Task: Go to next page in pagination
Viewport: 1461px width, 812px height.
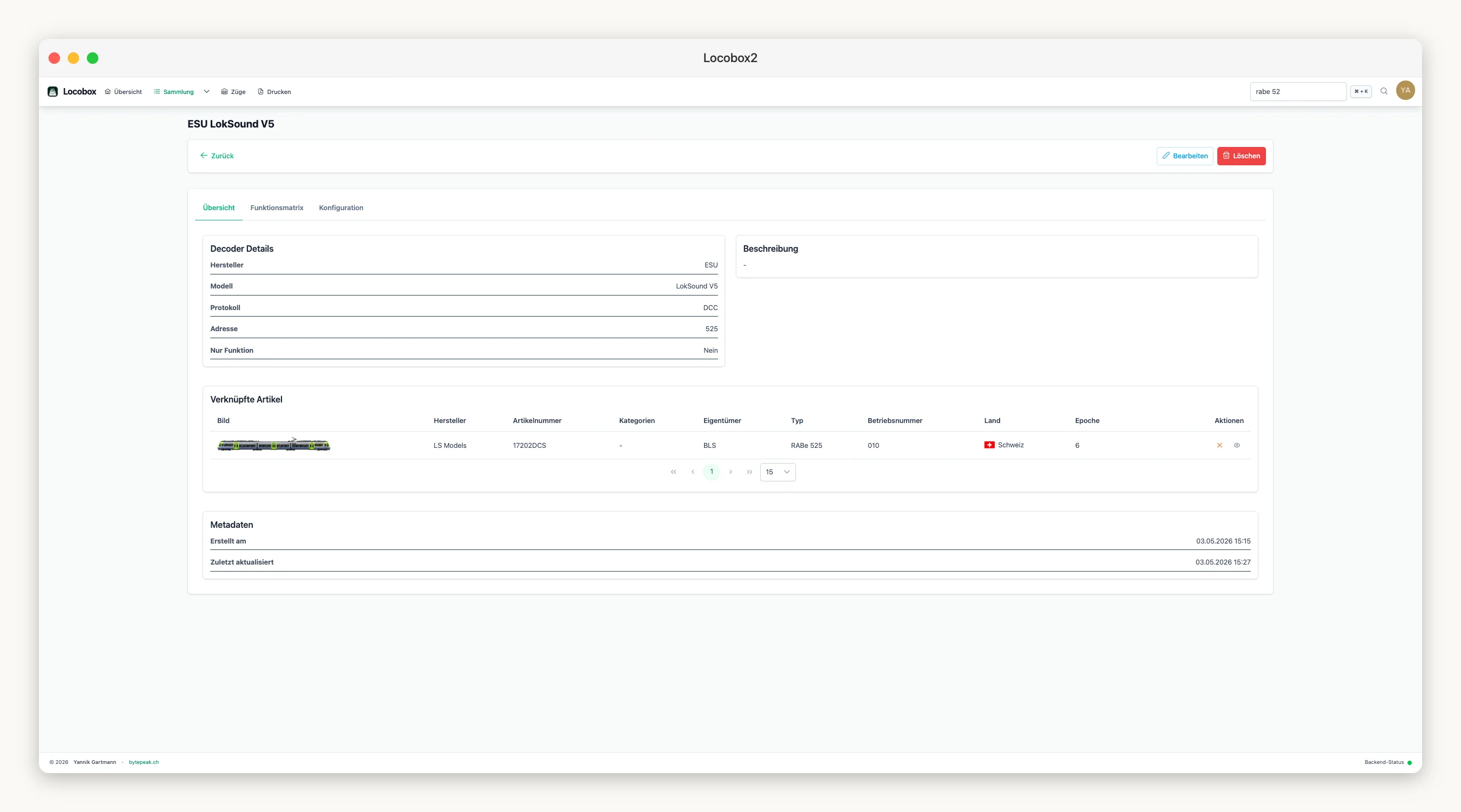Action: (731, 472)
